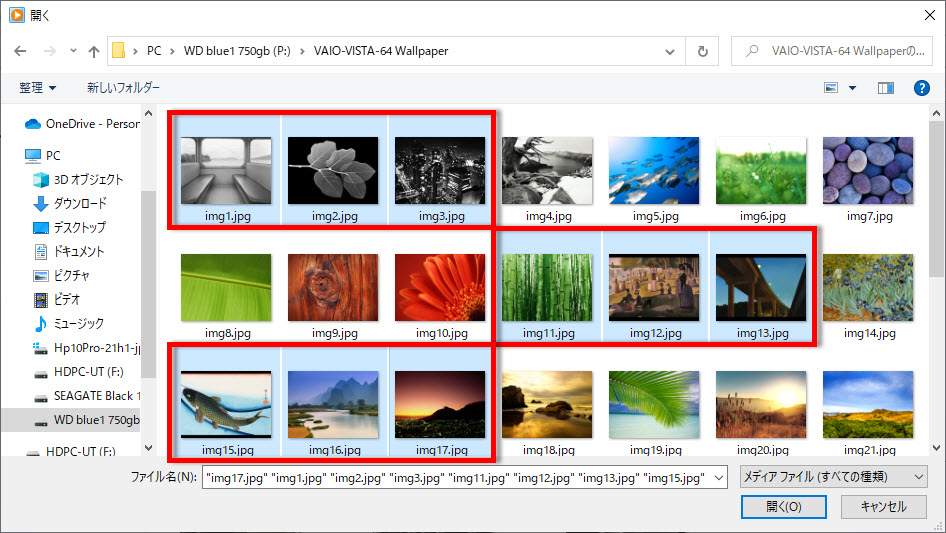
Task: Toggle the preview pane icon
Action: tap(885, 88)
